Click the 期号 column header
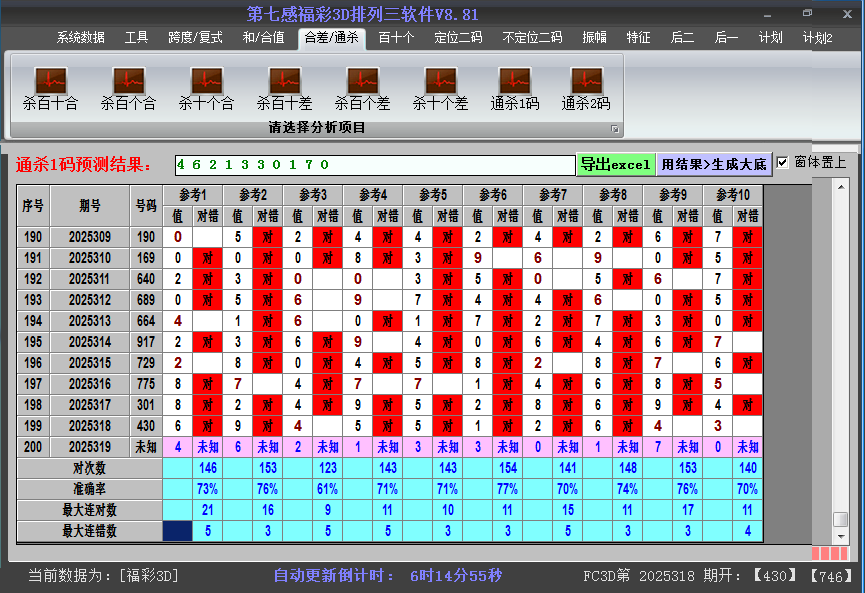Image resolution: width=865 pixels, height=593 pixels. [x=90, y=206]
